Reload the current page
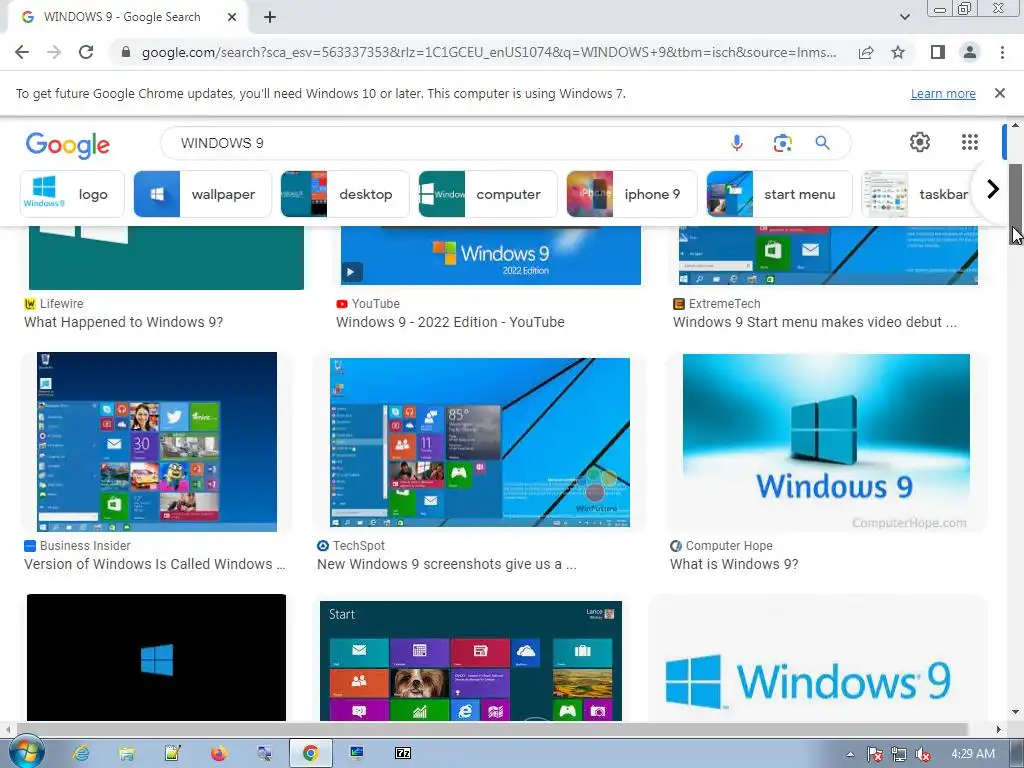Screen dimensions: 1024x768 click(x=86, y=52)
